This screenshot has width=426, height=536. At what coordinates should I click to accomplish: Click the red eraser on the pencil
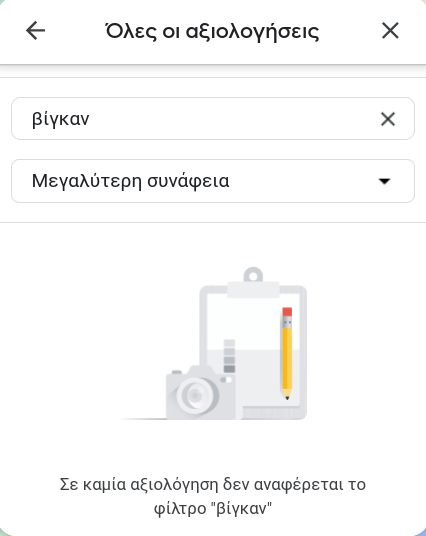point(287,312)
